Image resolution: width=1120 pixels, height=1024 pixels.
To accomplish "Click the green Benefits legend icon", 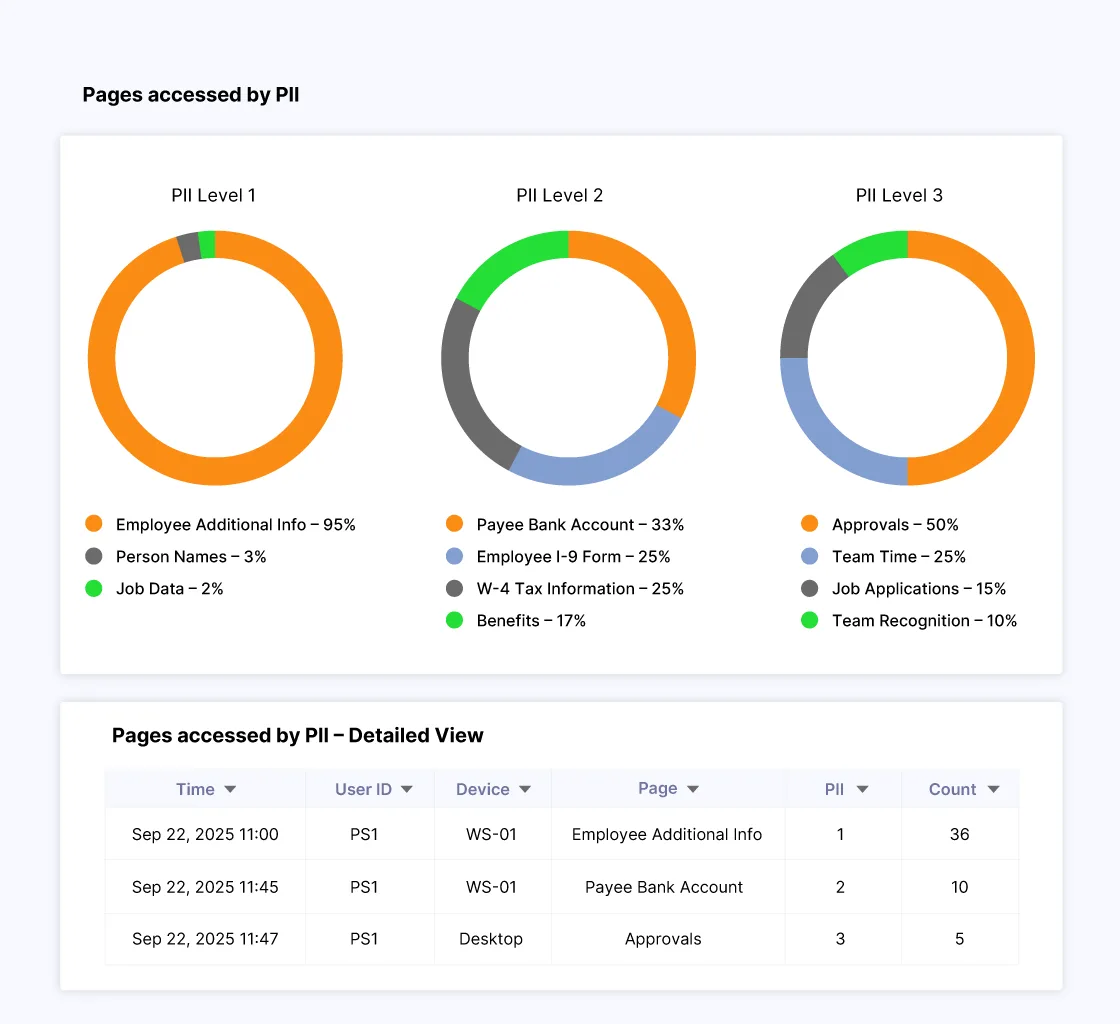I will (x=456, y=620).
